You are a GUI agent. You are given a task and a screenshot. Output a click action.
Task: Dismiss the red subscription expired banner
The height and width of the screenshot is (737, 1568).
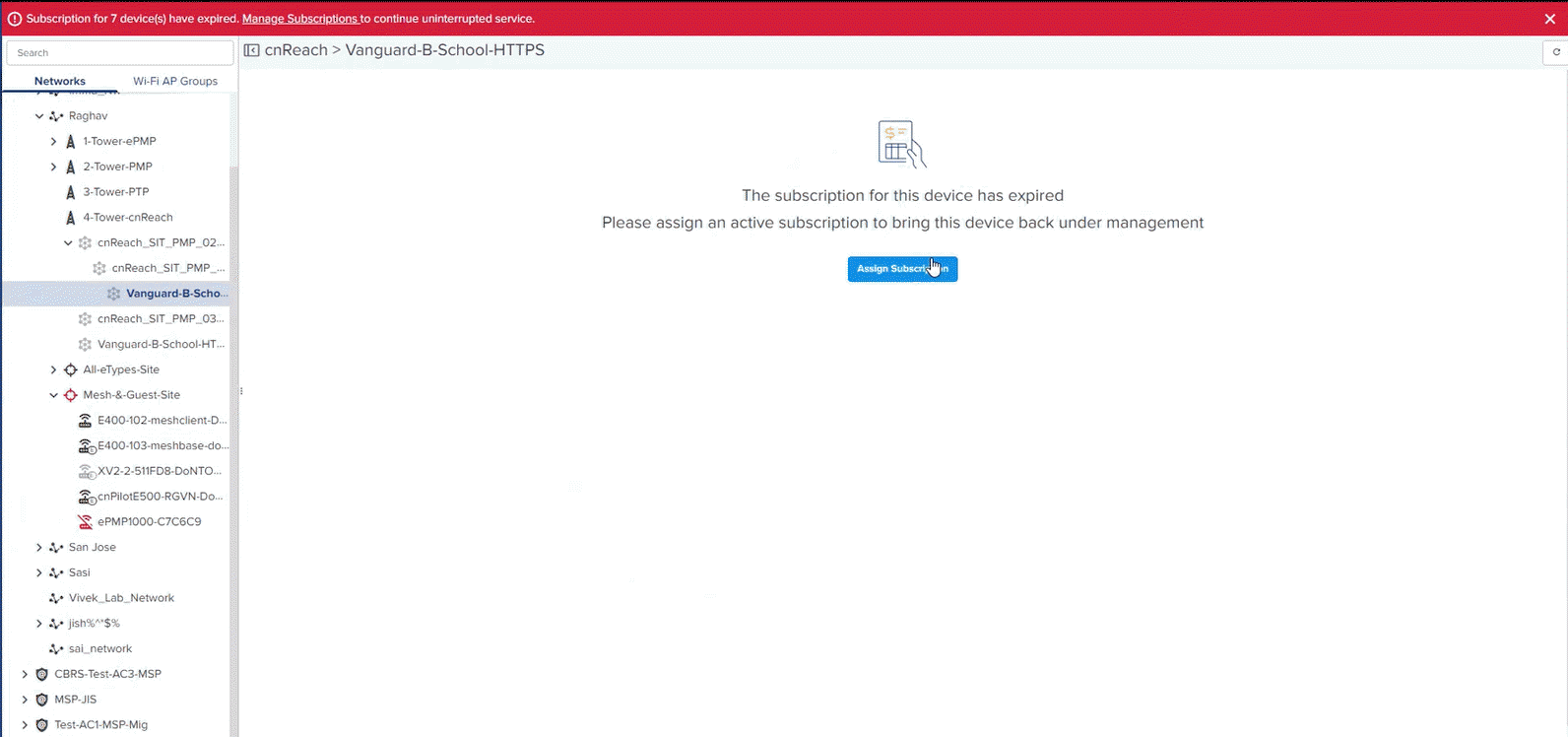click(1550, 19)
